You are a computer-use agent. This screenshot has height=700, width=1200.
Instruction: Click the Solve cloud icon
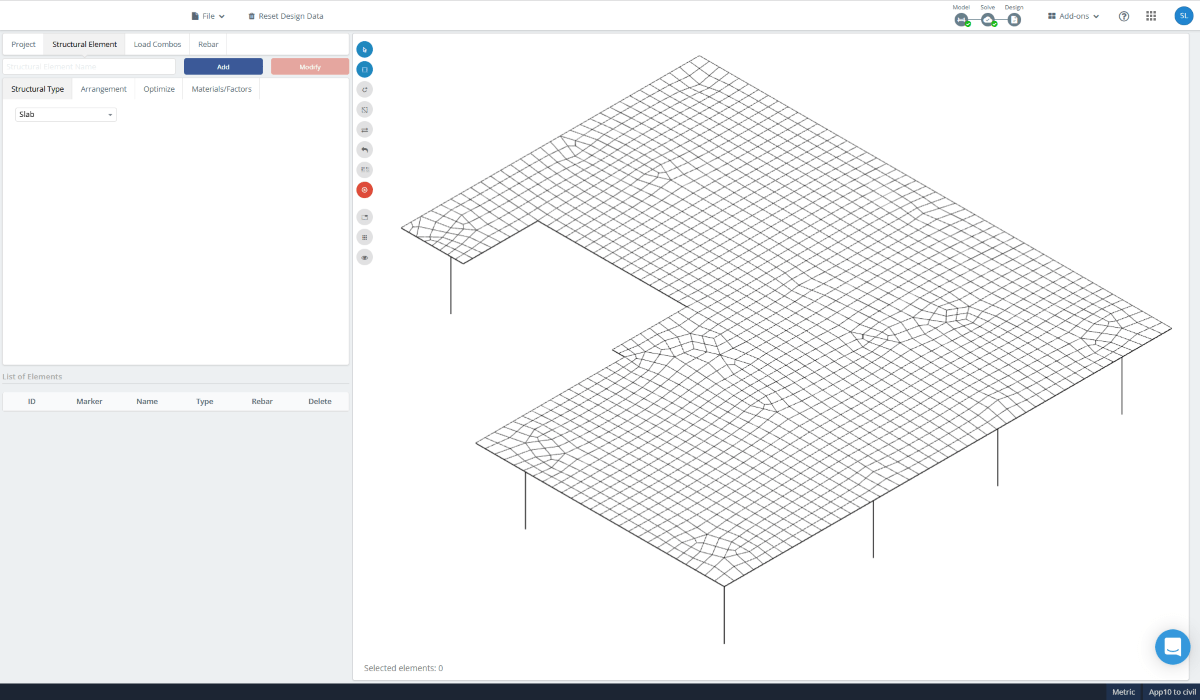[988, 18]
